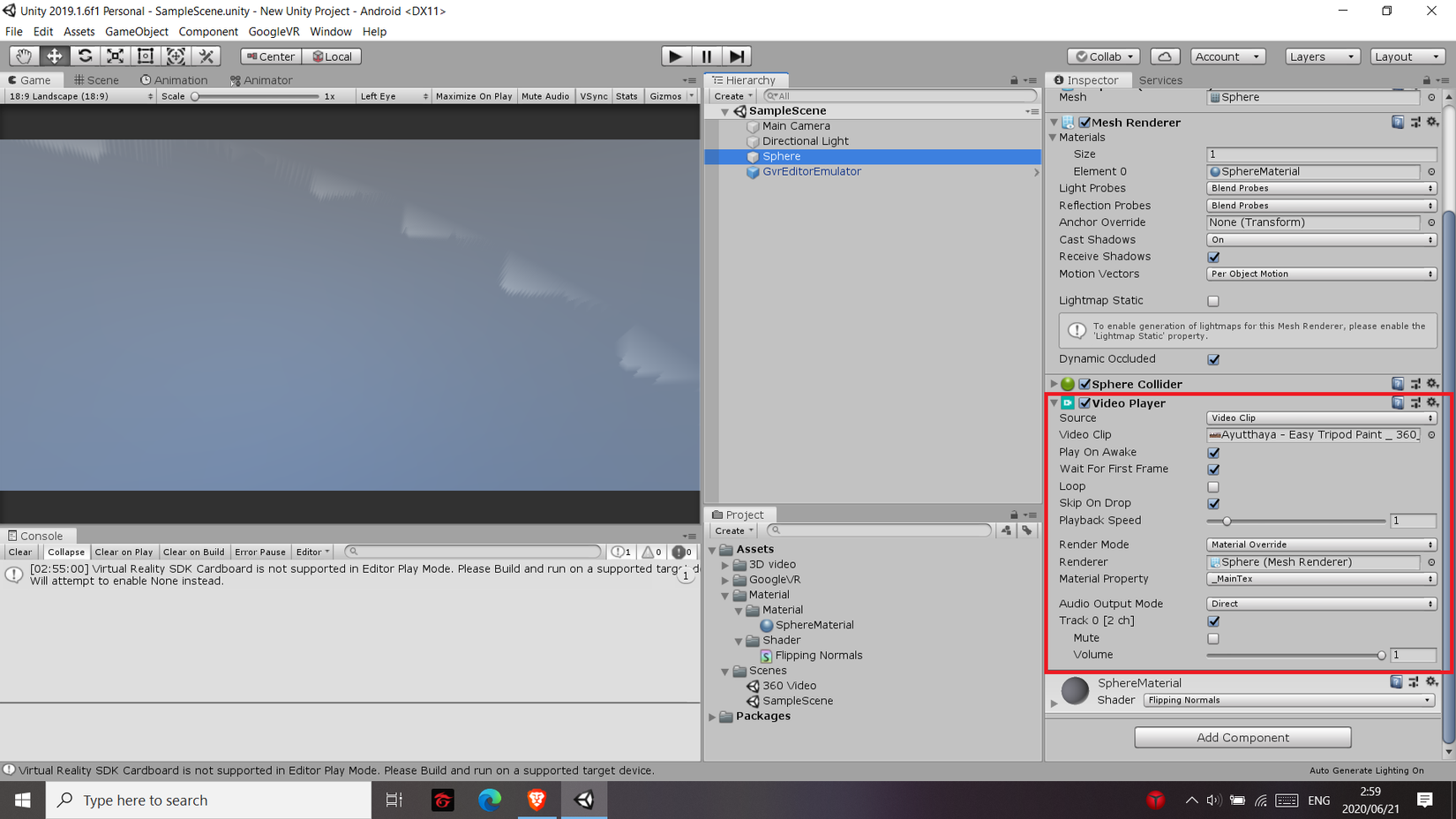
Task: Lock the Project panel
Action: [x=1014, y=515]
